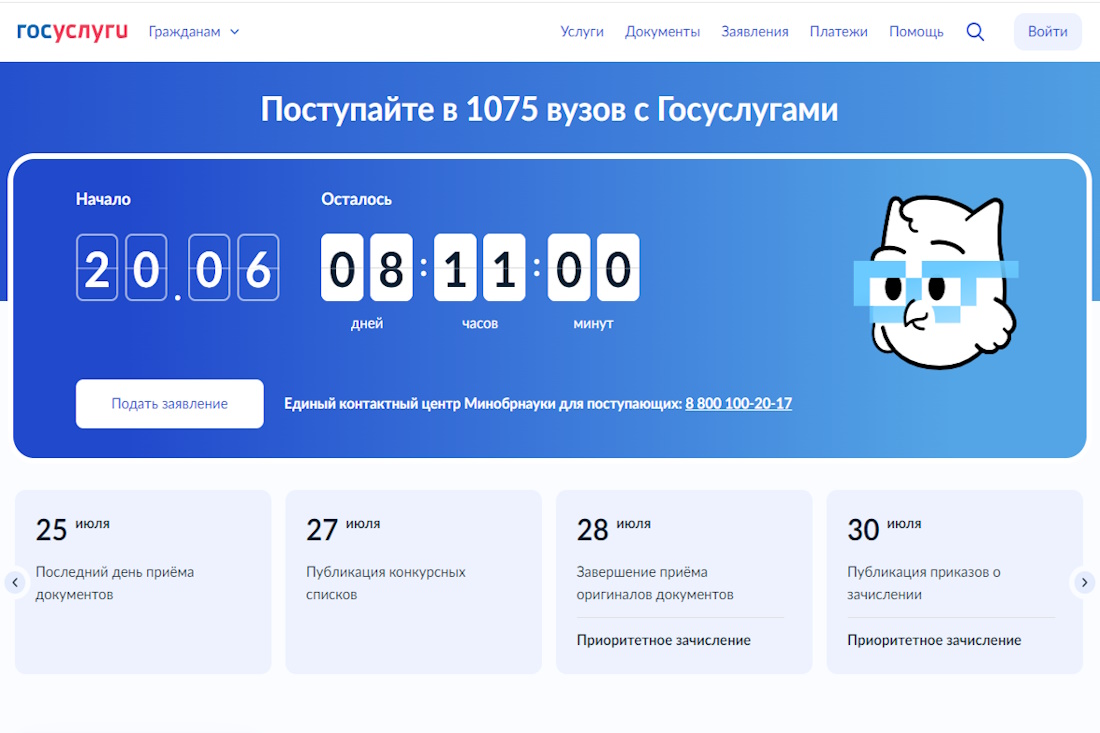Click the Госуслуги logo

tap(72, 31)
